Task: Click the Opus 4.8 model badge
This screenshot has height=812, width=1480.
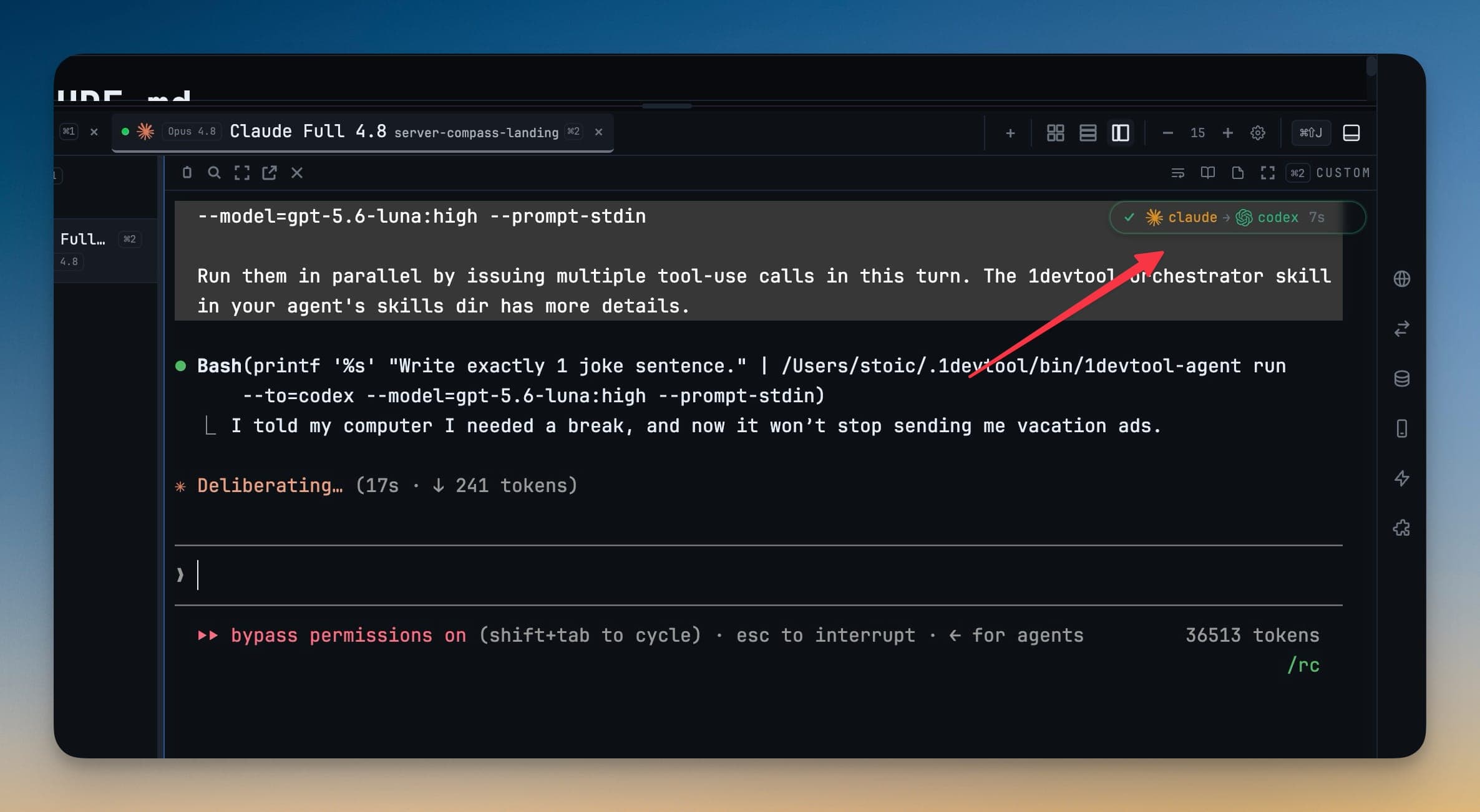Action: click(x=192, y=132)
